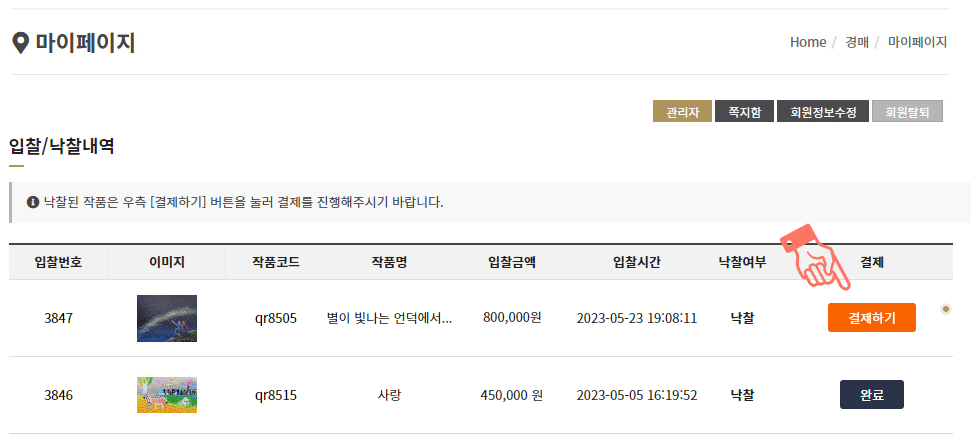Click the 완료 button for bid 3846

coord(872,395)
